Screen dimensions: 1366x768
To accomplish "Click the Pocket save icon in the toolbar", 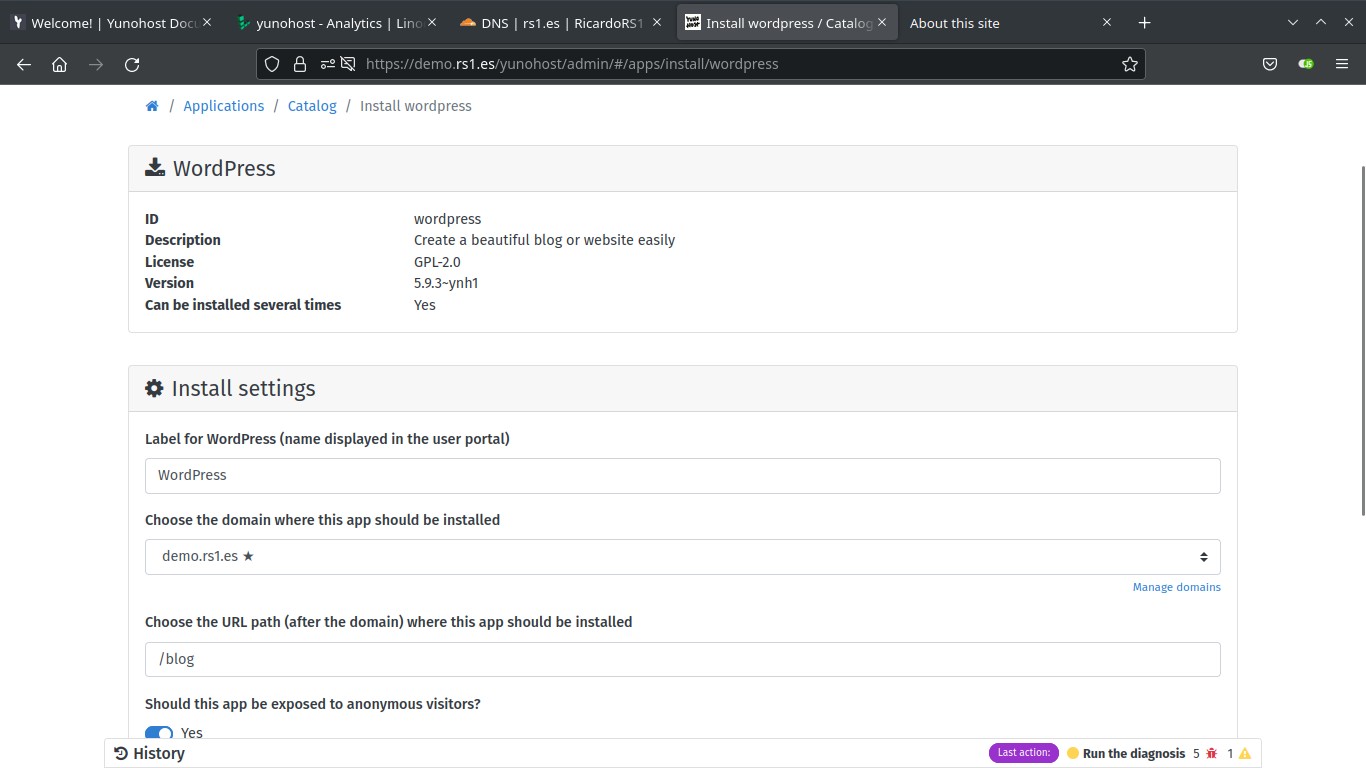I will pos(1270,64).
